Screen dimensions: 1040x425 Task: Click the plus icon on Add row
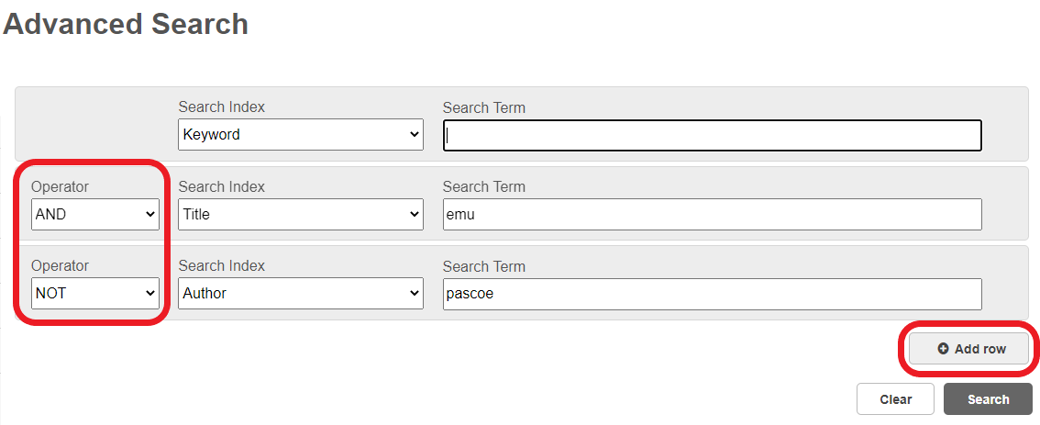coord(943,349)
